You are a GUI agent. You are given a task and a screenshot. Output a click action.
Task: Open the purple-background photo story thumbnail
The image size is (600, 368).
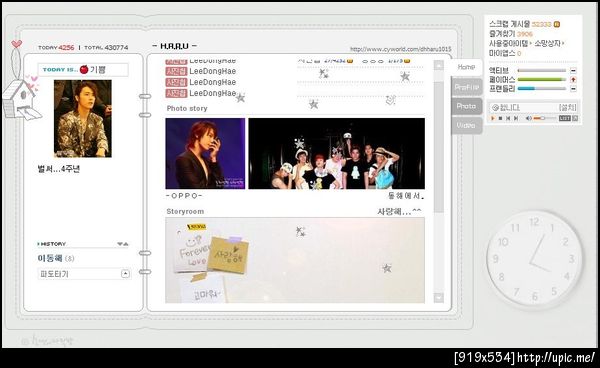205,153
